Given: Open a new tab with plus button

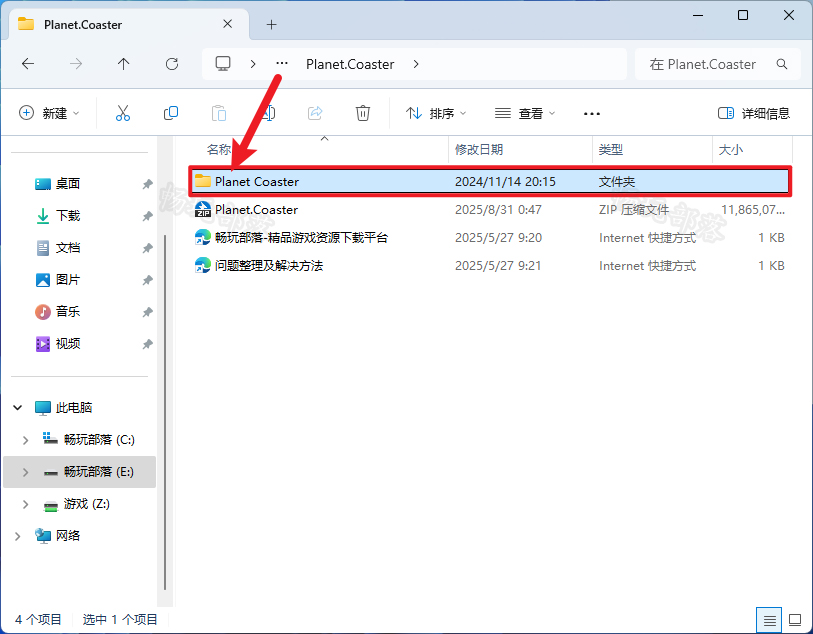Looking at the screenshot, I should pyautogui.click(x=272, y=24).
